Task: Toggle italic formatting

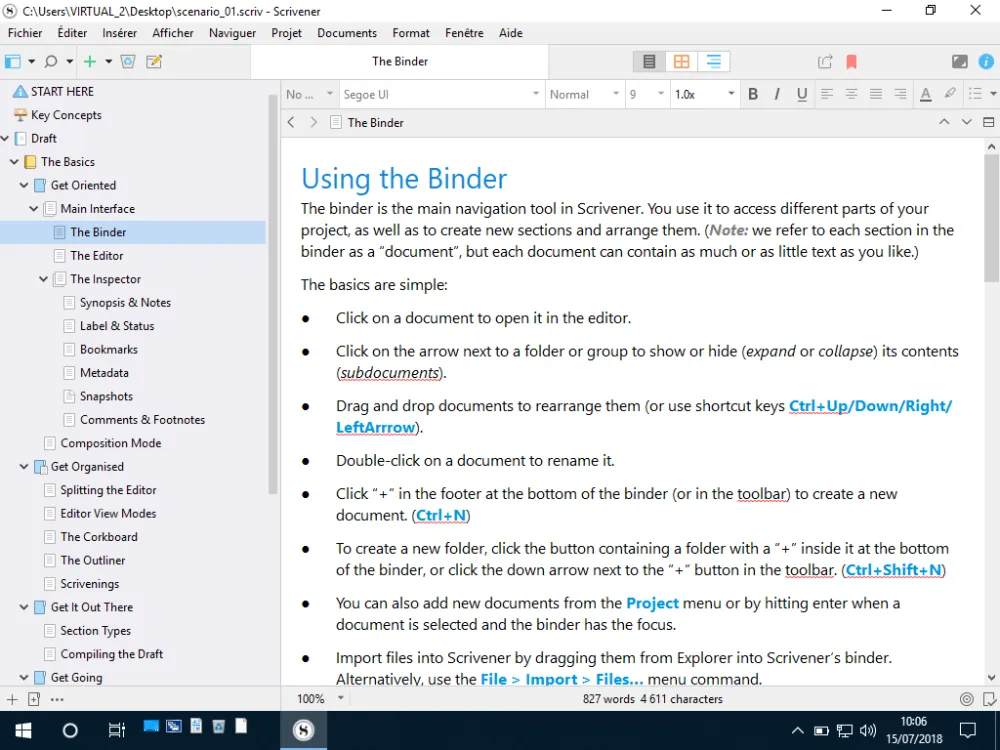Action: [777, 94]
